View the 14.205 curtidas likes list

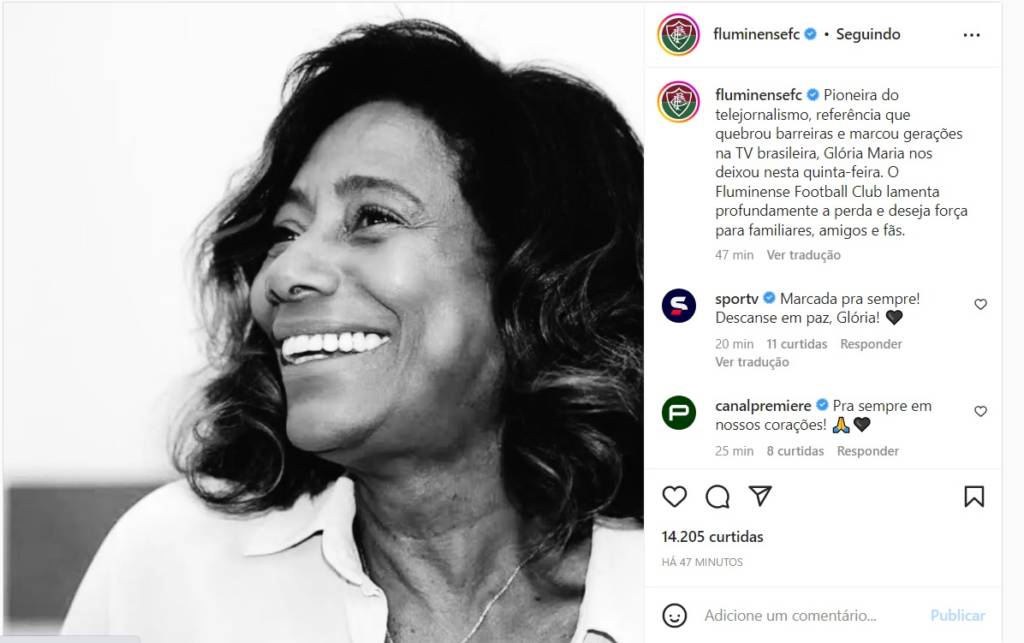[x=712, y=537]
